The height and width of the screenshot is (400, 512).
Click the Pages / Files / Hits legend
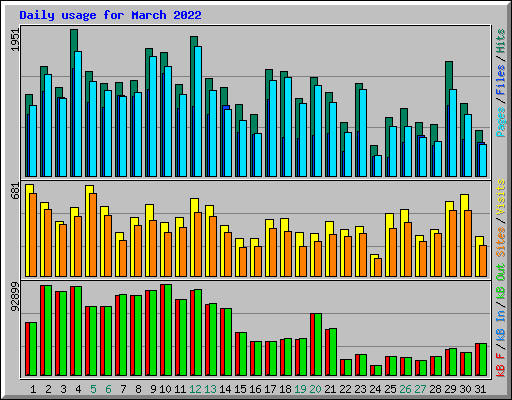click(501, 83)
